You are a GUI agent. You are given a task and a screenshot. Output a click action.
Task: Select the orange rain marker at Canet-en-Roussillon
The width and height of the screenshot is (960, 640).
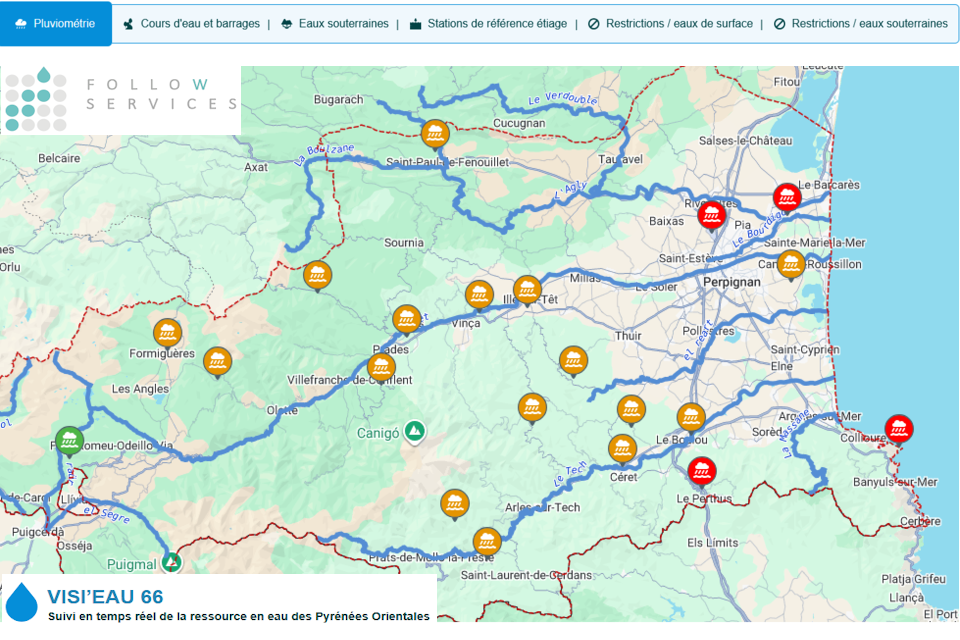[791, 263]
